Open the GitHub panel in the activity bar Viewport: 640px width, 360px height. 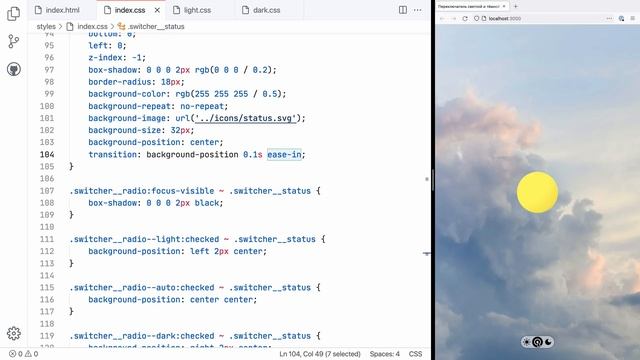click(13, 69)
